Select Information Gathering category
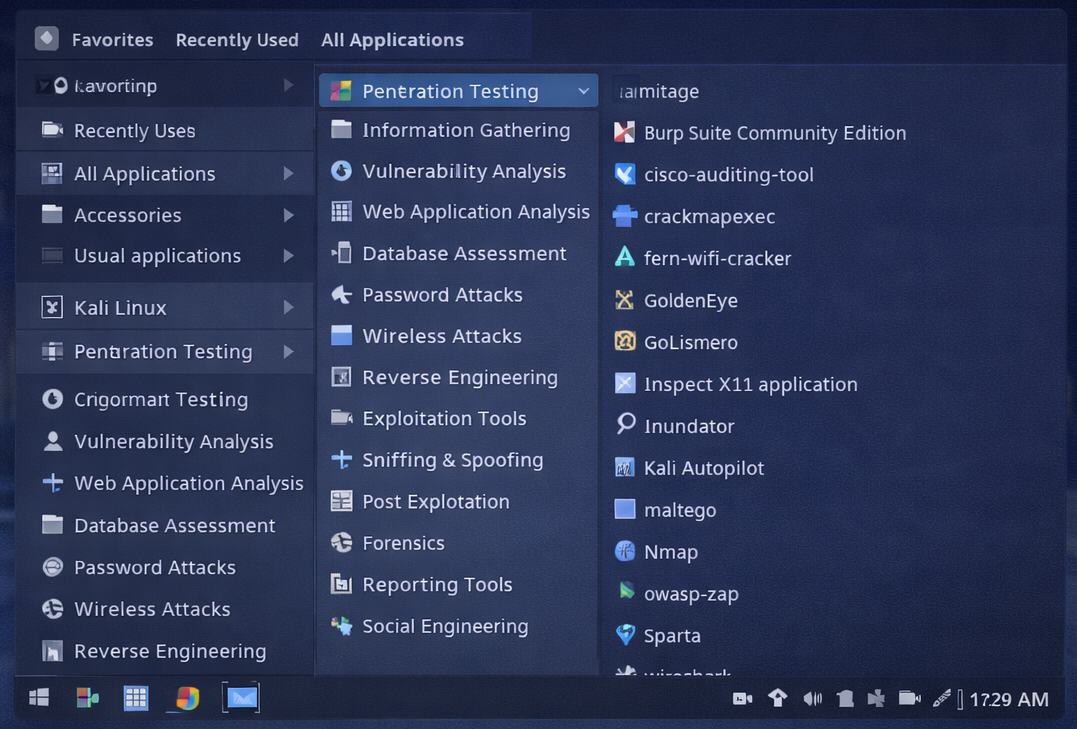 (458, 130)
